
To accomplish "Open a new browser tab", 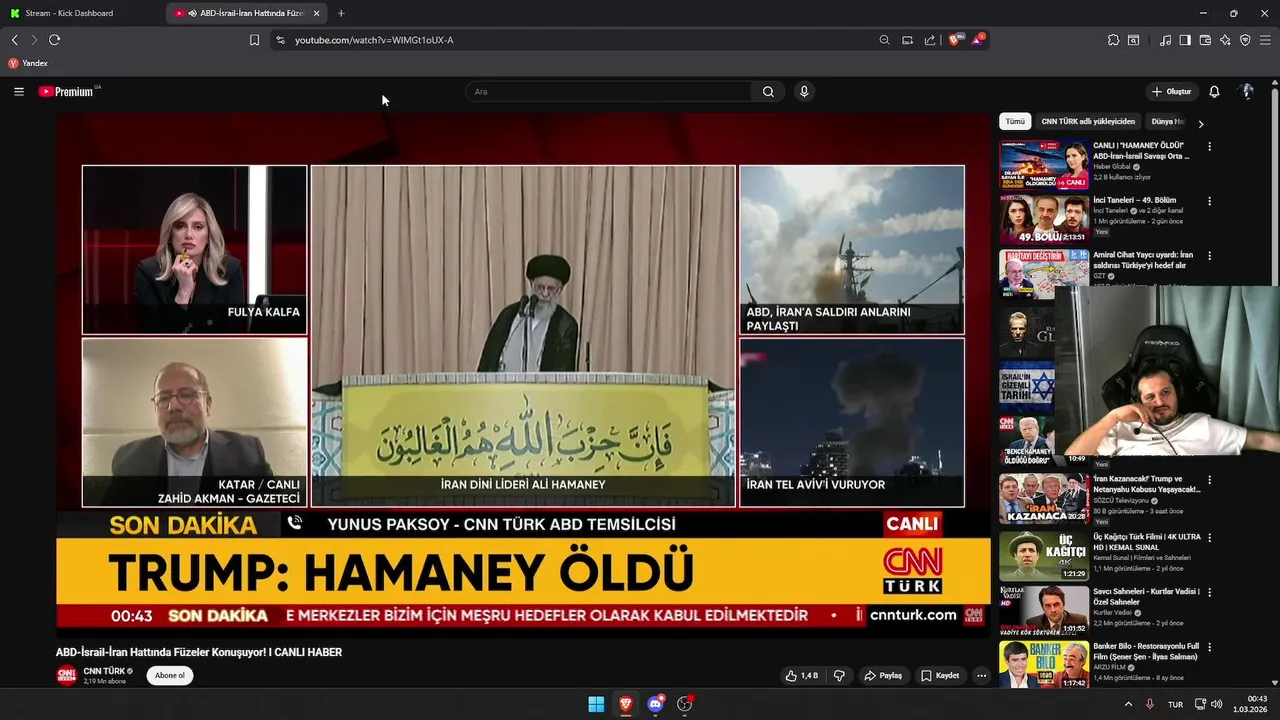I will (x=341, y=13).
